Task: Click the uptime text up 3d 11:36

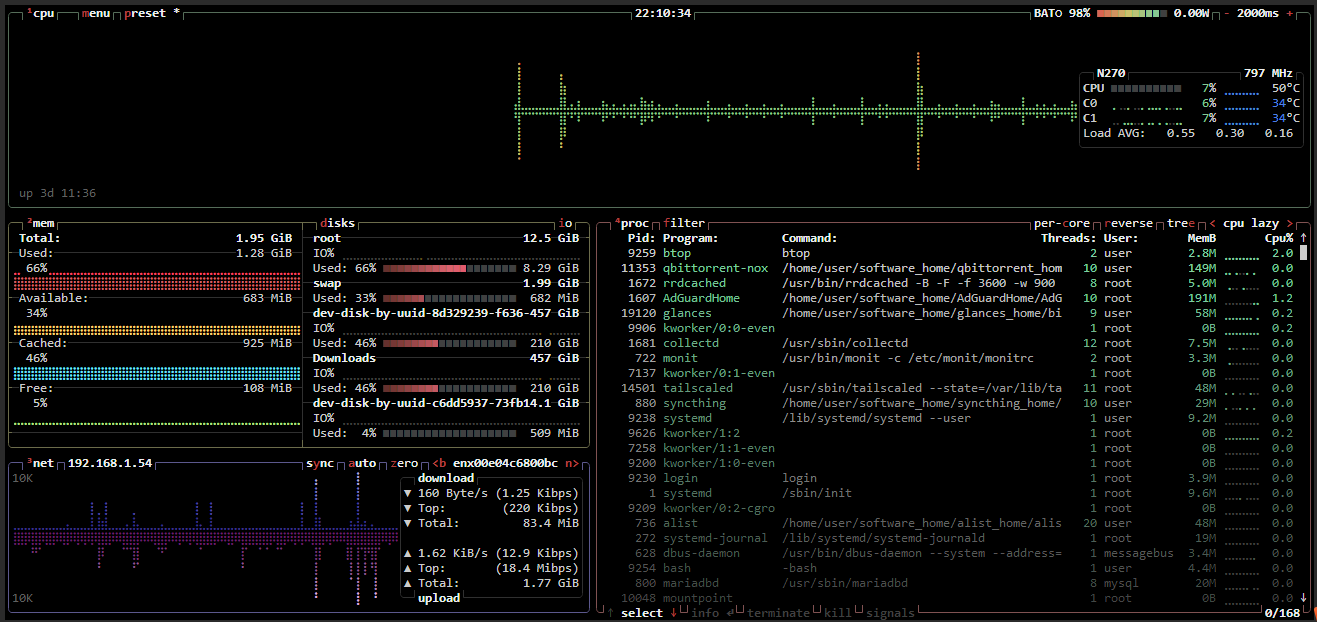Action: tap(57, 193)
